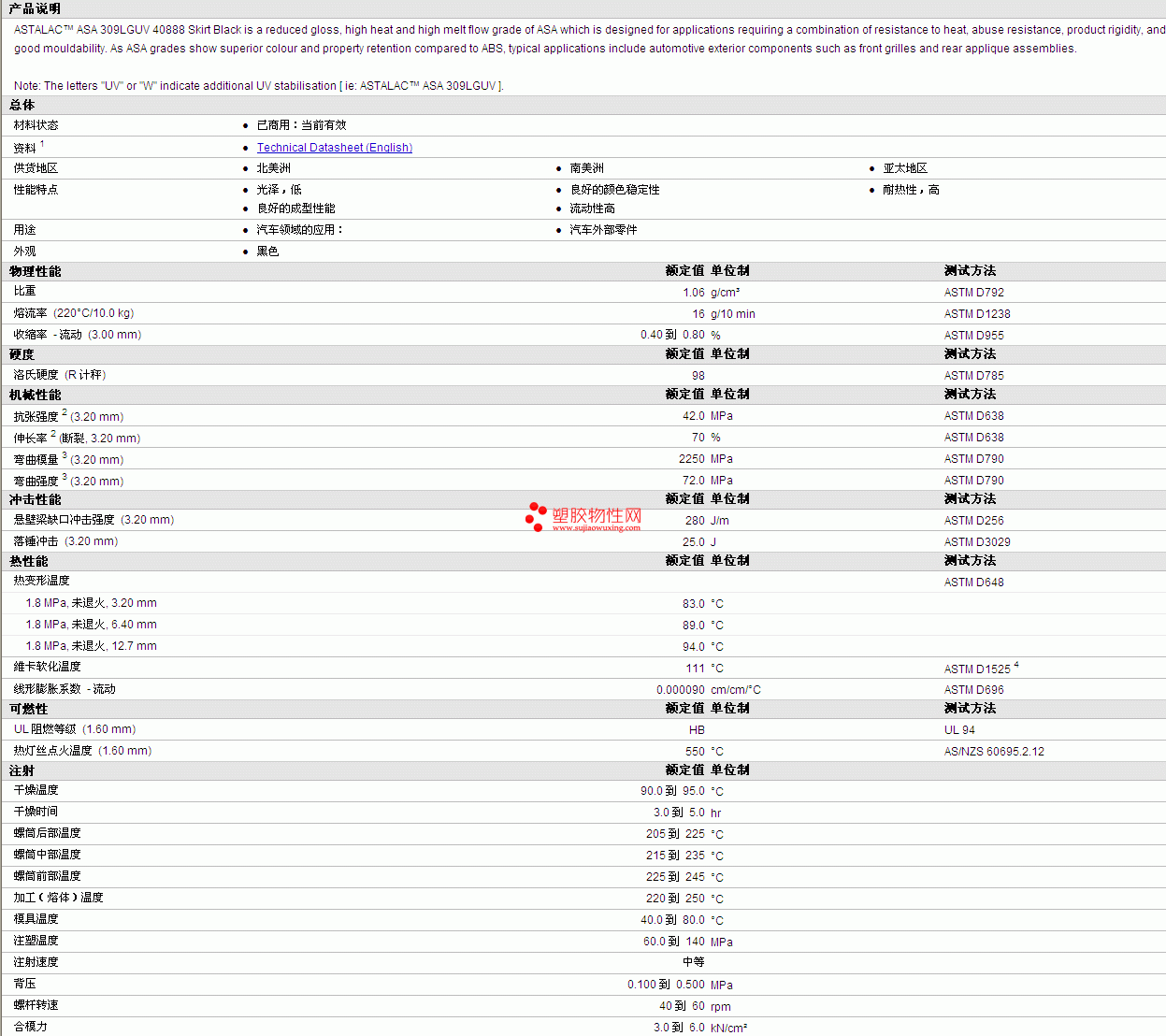Click the '伸长率' row label

tap(30, 439)
